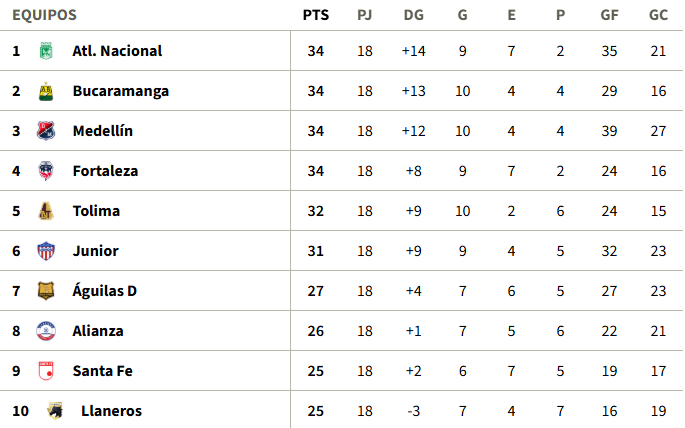Open the Santa Fe team name
This screenshot has height=428, width=685.
(x=102, y=371)
